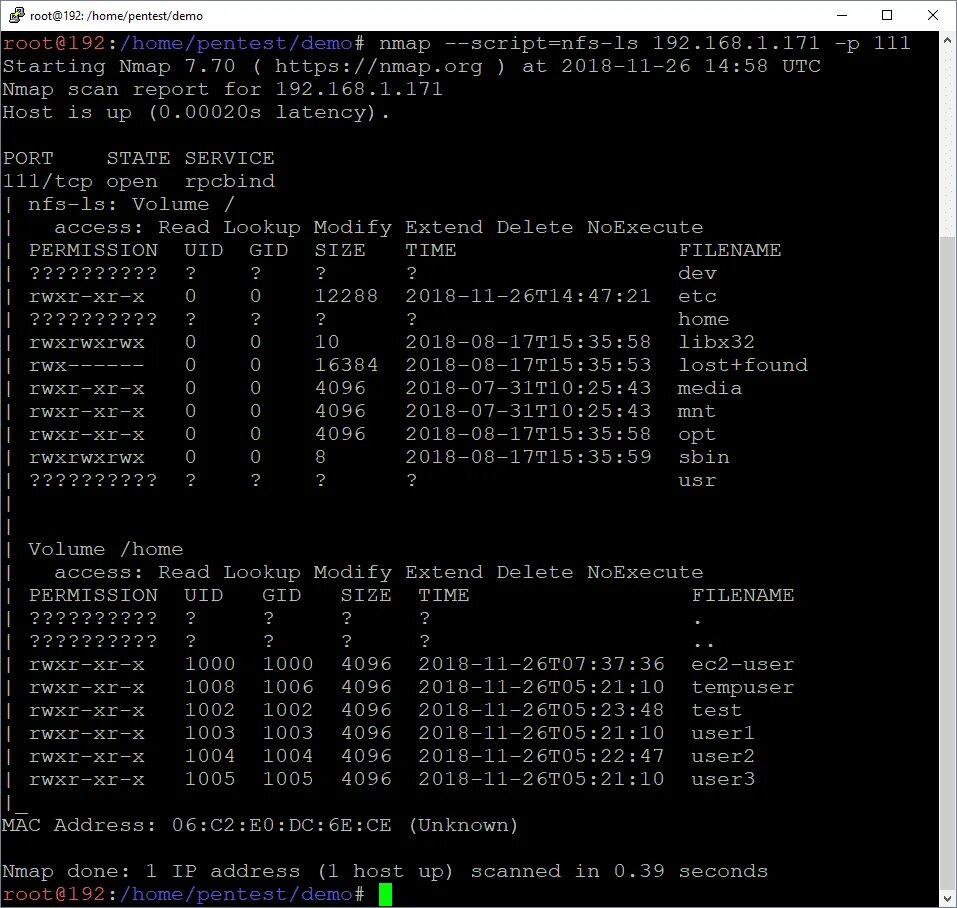Click the 'sbin' filename

[x=704, y=458]
